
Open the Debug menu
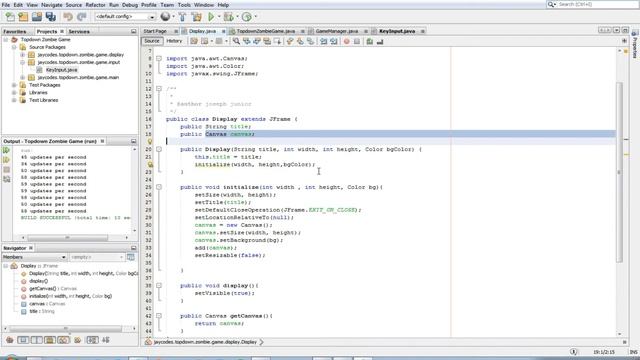(x=130, y=5)
